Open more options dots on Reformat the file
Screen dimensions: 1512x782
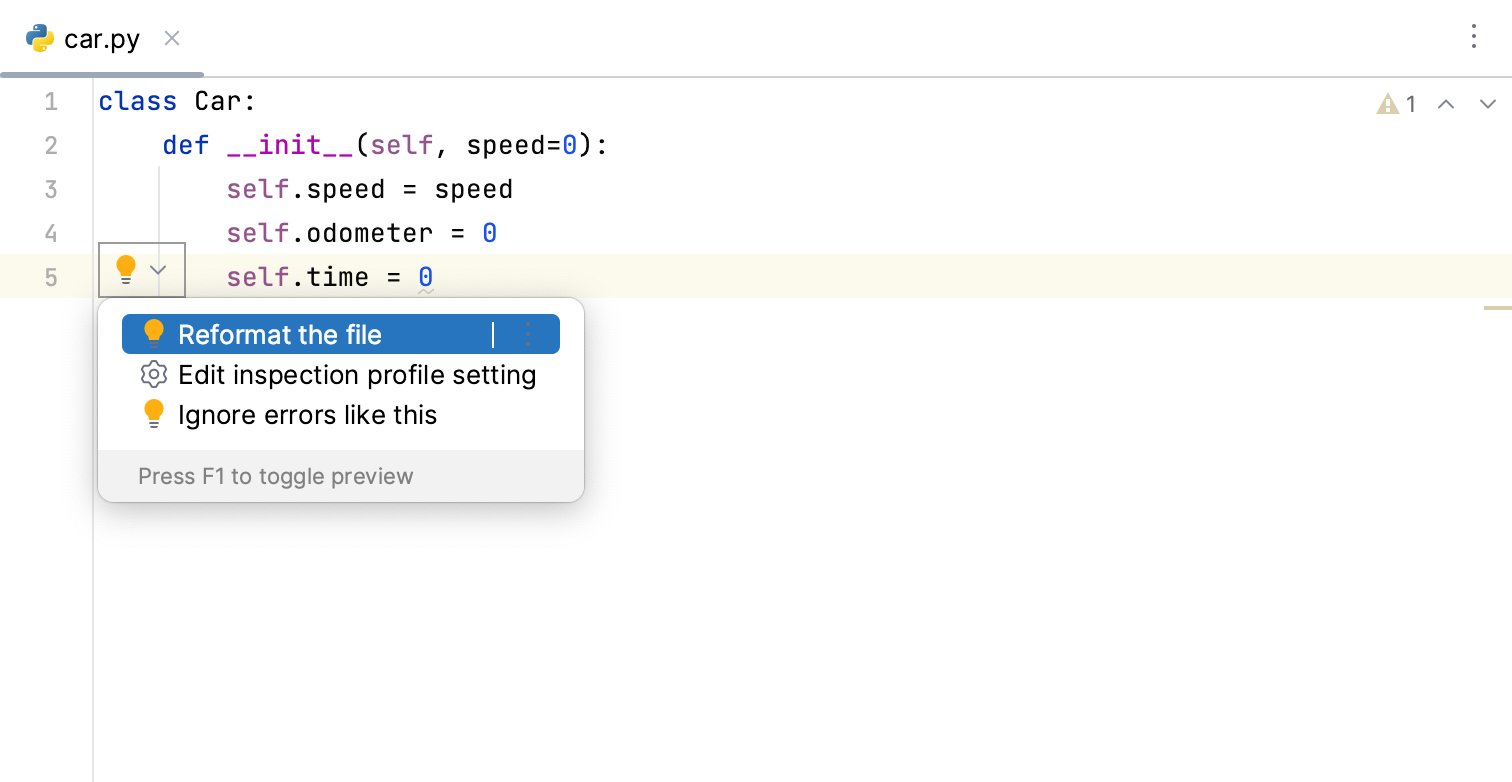528,335
